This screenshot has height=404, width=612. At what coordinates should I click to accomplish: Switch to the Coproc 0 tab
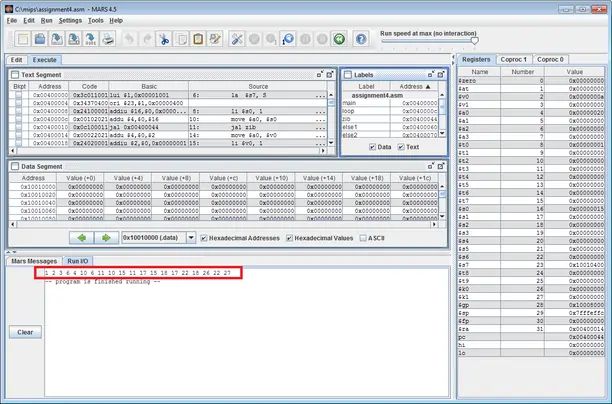(550, 59)
